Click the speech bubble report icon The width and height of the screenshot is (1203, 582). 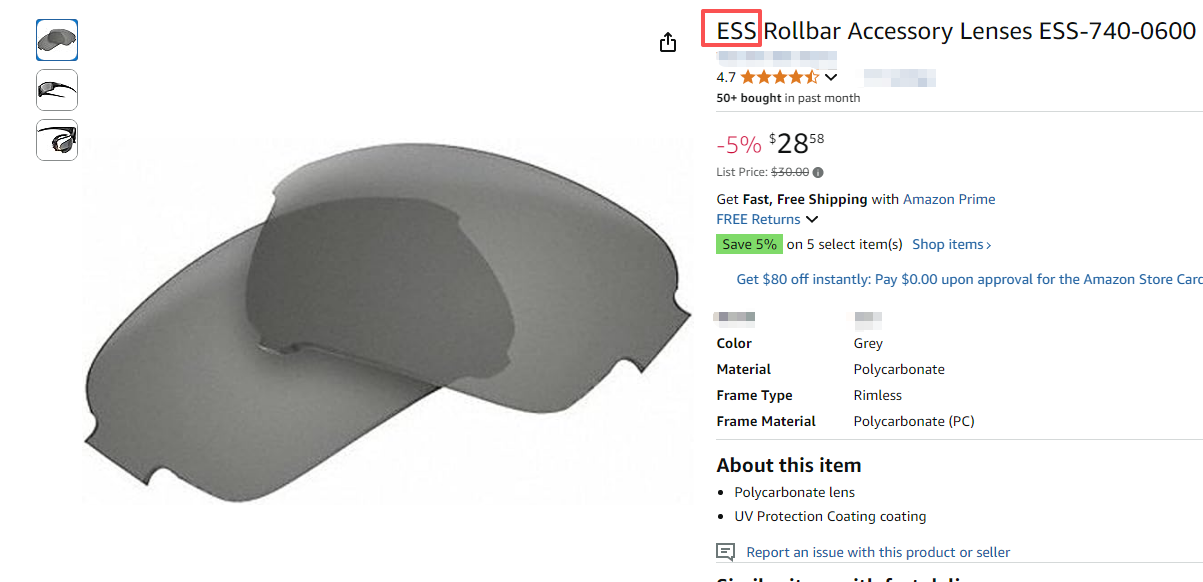point(726,552)
